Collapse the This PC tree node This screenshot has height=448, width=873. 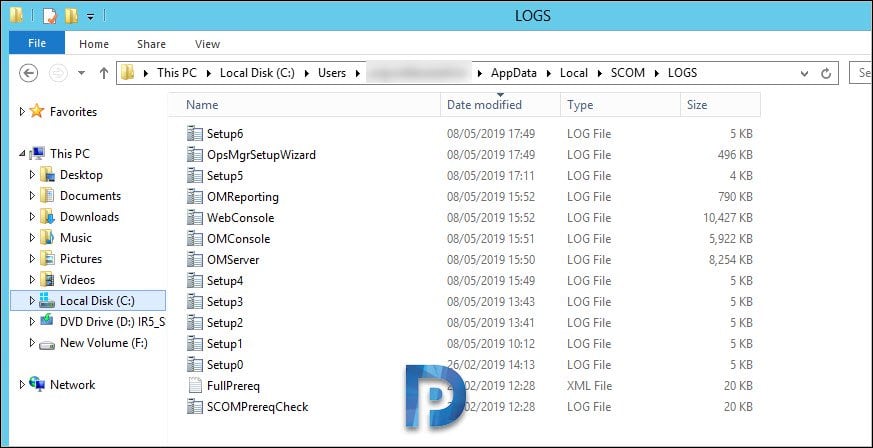coord(22,154)
